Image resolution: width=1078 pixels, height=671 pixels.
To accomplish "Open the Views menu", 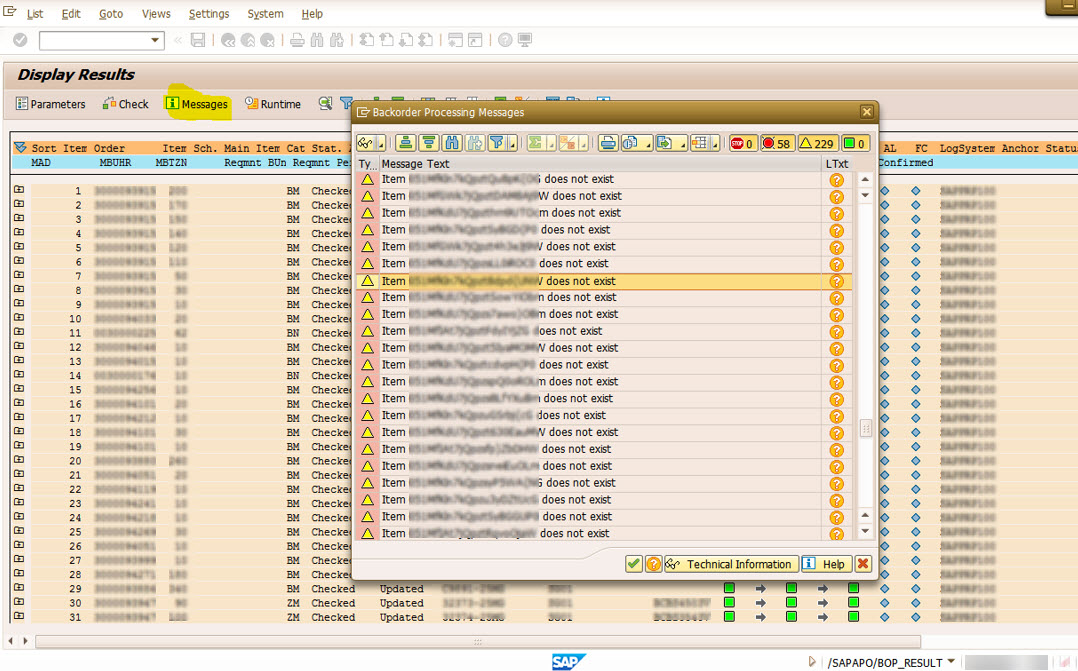I will tap(156, 14).
